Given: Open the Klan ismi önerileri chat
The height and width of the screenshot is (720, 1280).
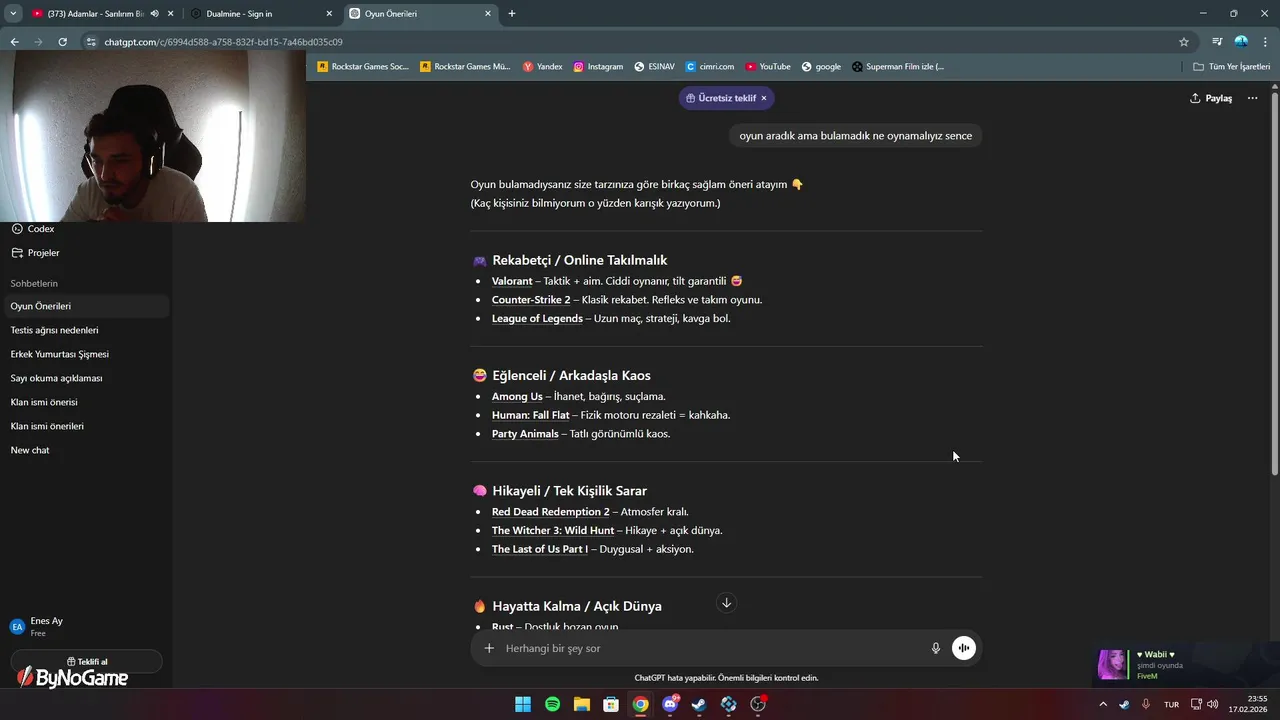Looking at the screenshot, I should pos(85,426).
